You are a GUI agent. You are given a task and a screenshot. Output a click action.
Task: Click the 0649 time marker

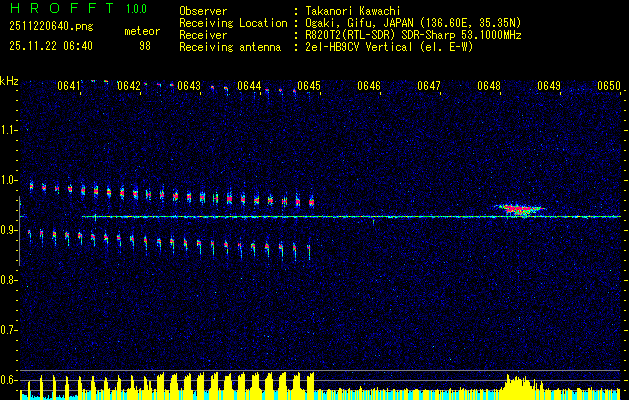click(549, 86)
